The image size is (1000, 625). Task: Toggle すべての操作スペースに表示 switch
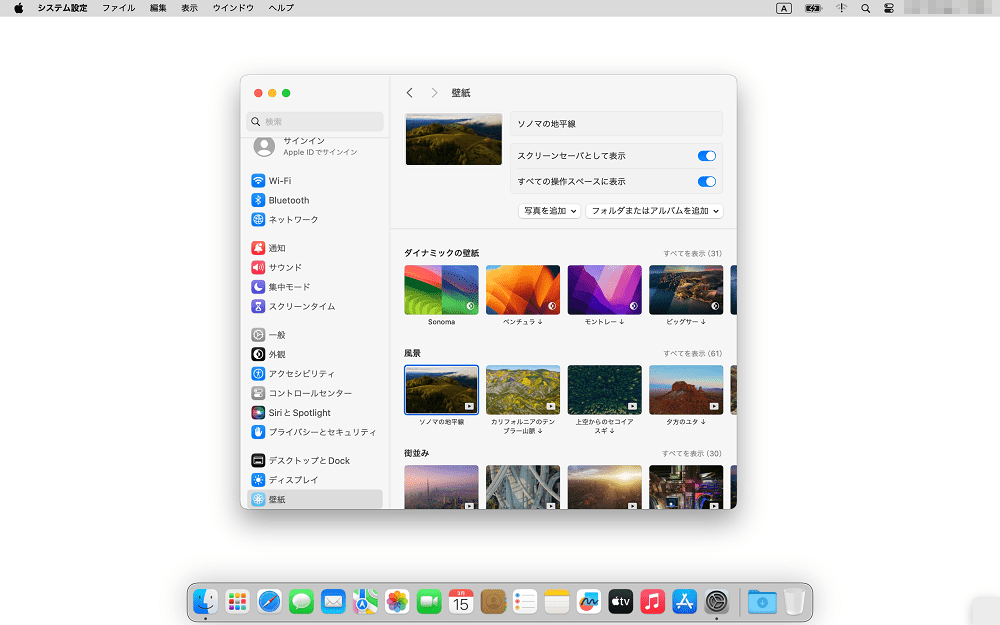(x=707, y=182)
